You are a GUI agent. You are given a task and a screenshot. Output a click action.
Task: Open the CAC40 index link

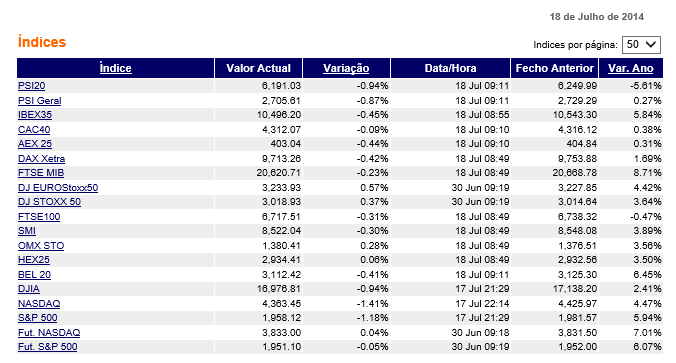tap(34, 129)
